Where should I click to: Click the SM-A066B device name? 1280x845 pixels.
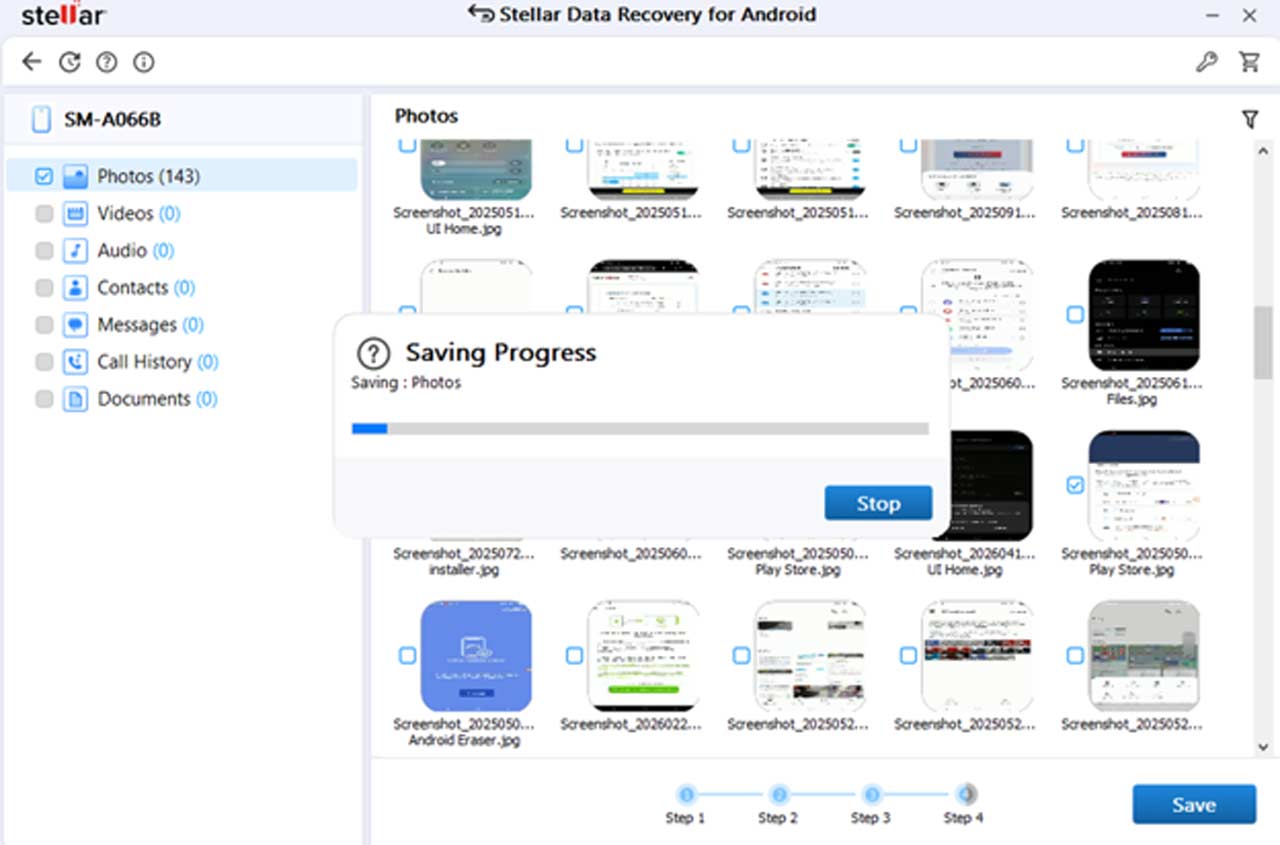113,120
